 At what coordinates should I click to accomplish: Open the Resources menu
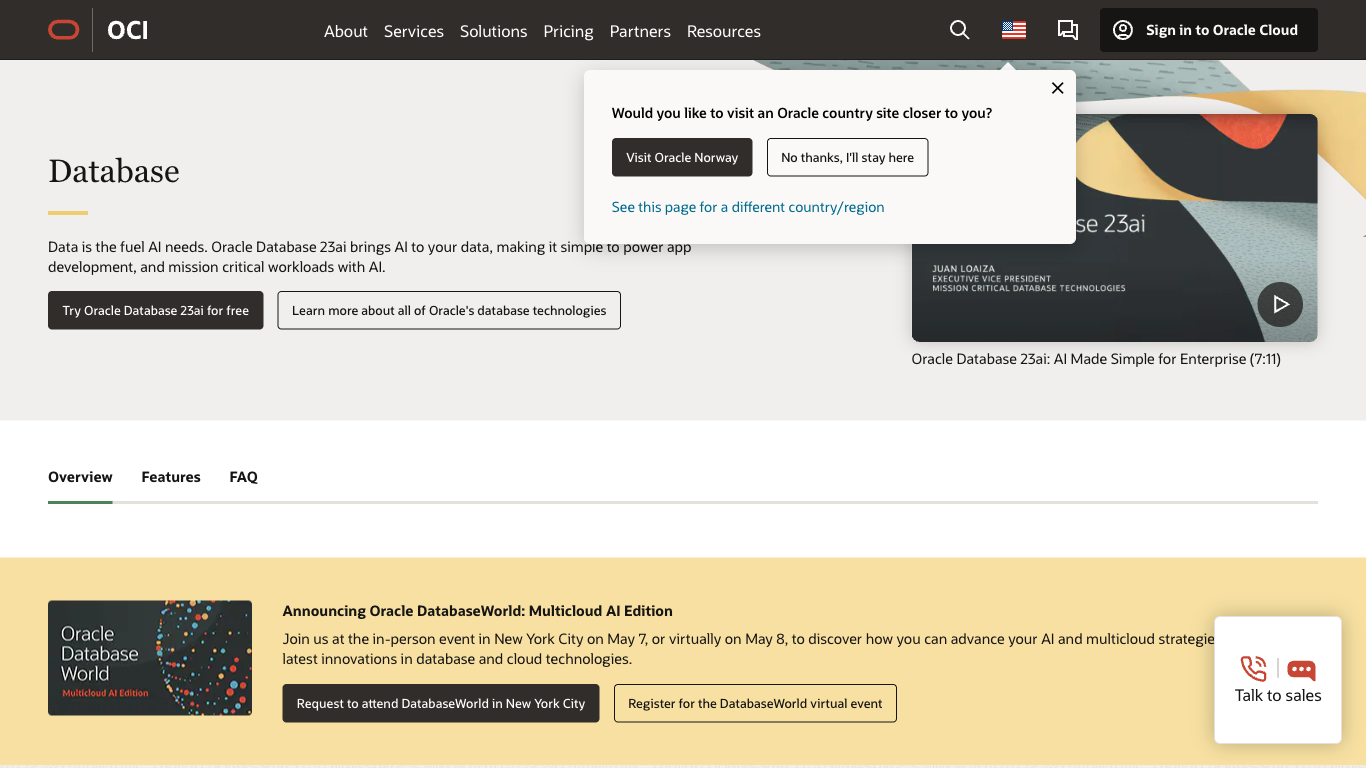click(x=724, y=31)
